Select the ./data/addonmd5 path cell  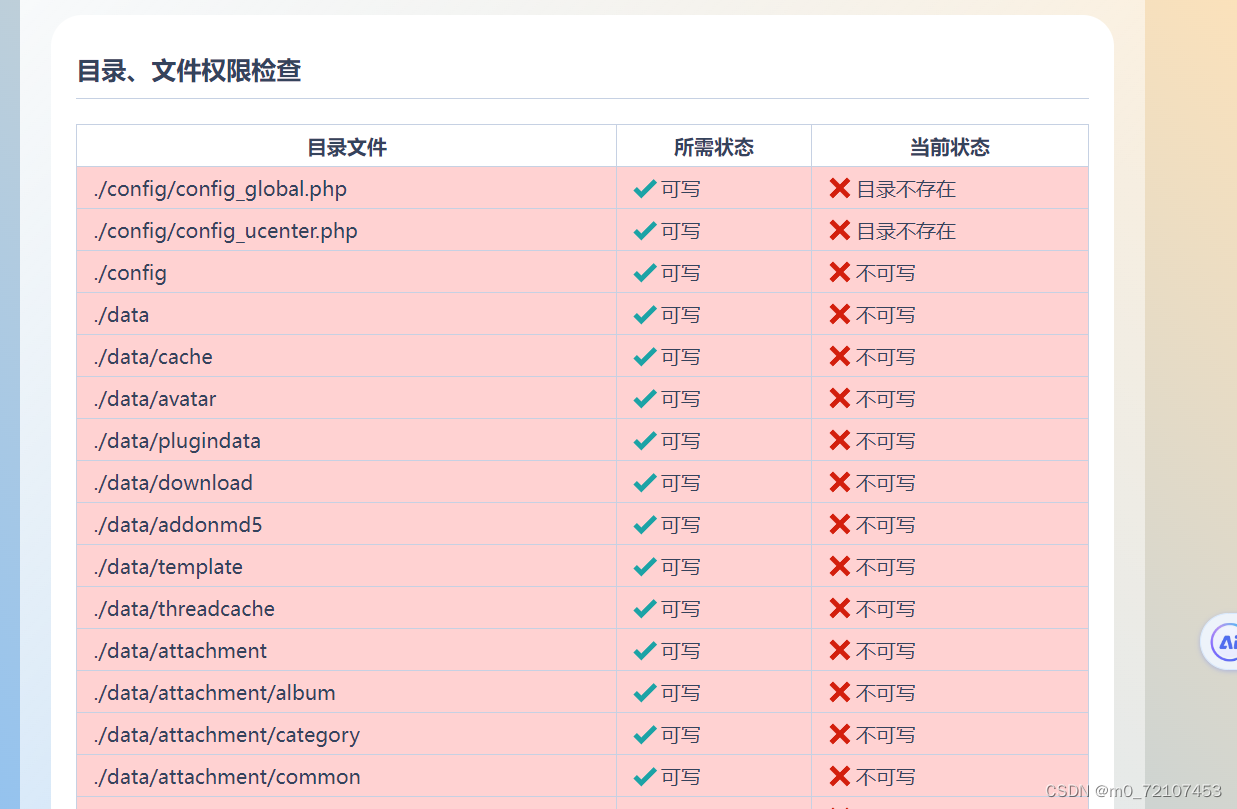click(x=346, y=524)
